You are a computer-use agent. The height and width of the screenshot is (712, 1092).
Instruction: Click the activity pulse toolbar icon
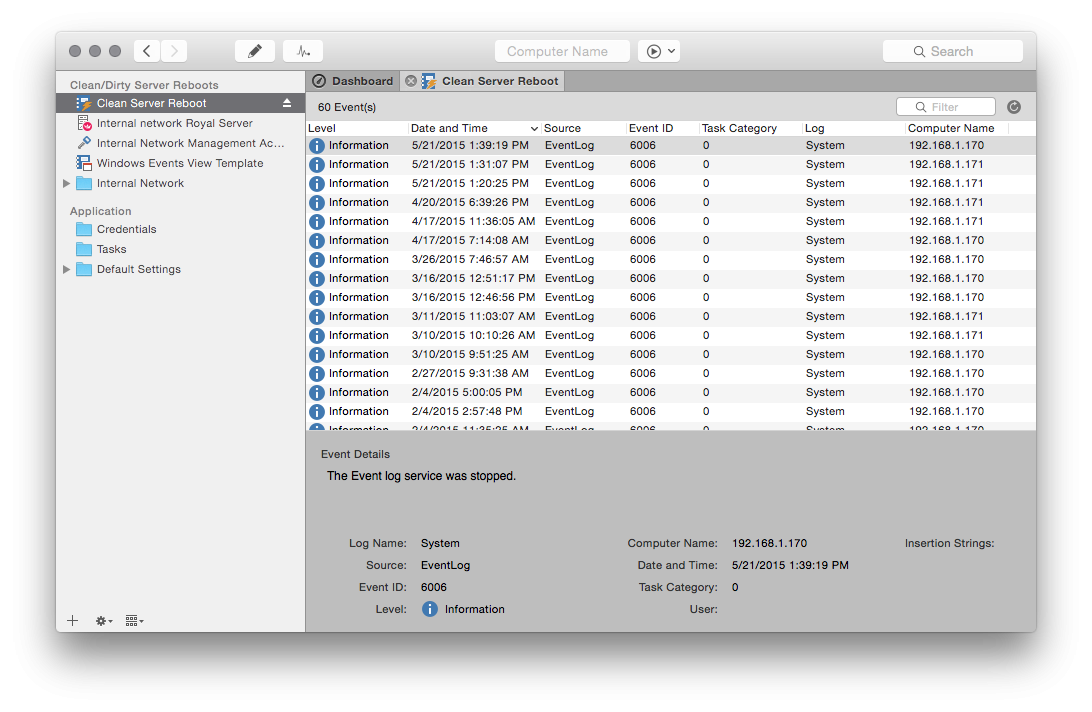[x=303, y=51]
